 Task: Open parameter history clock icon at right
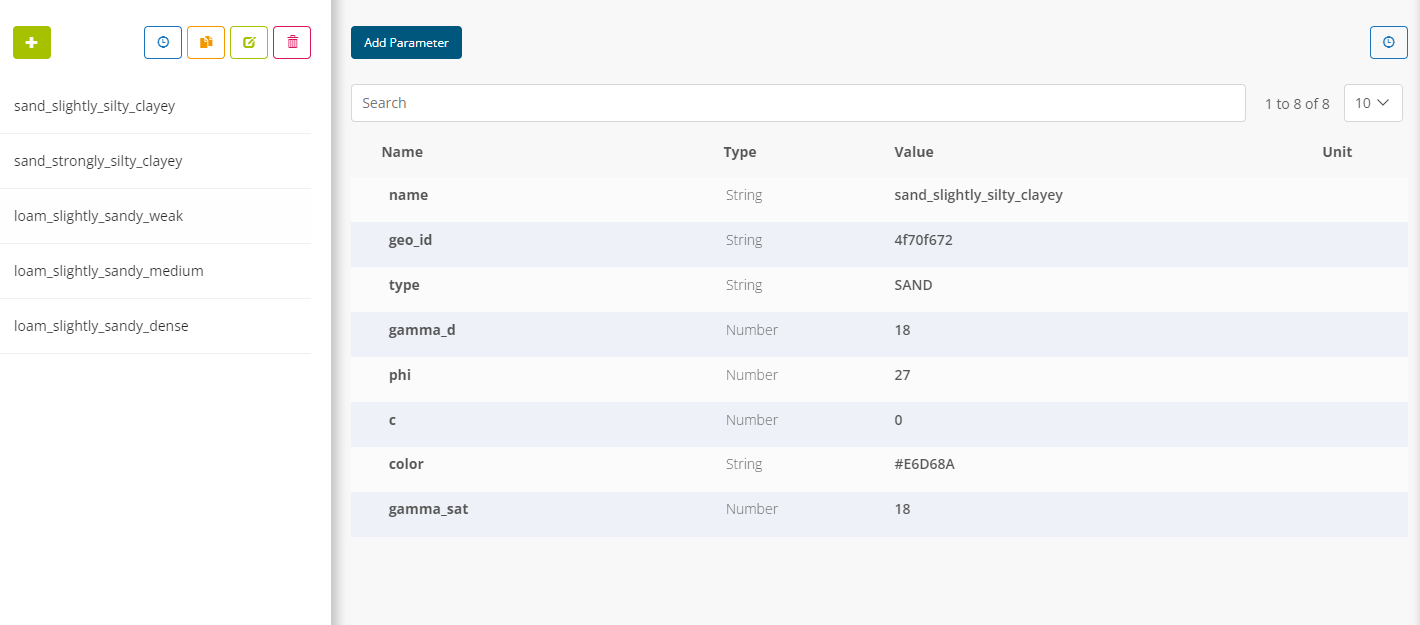point(1388,42)
